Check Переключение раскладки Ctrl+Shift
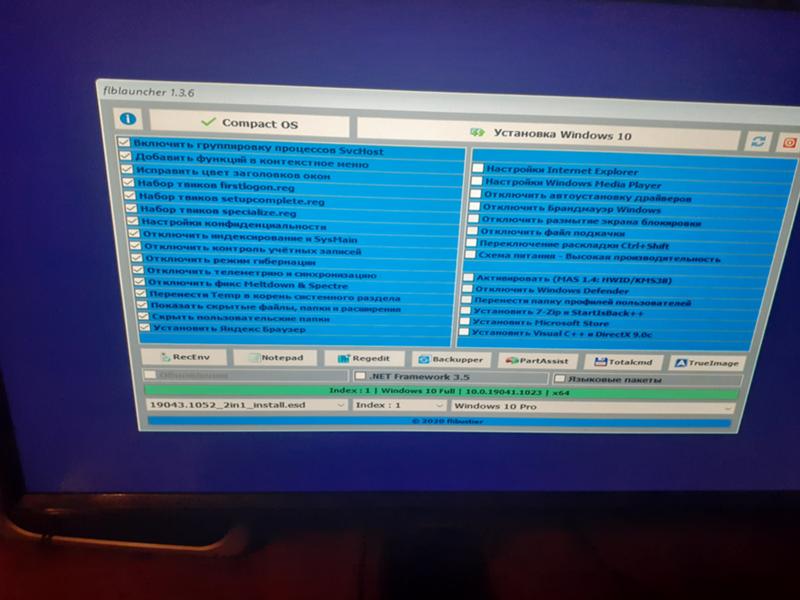This screenshot has width=800, height=600. point(471,242)
